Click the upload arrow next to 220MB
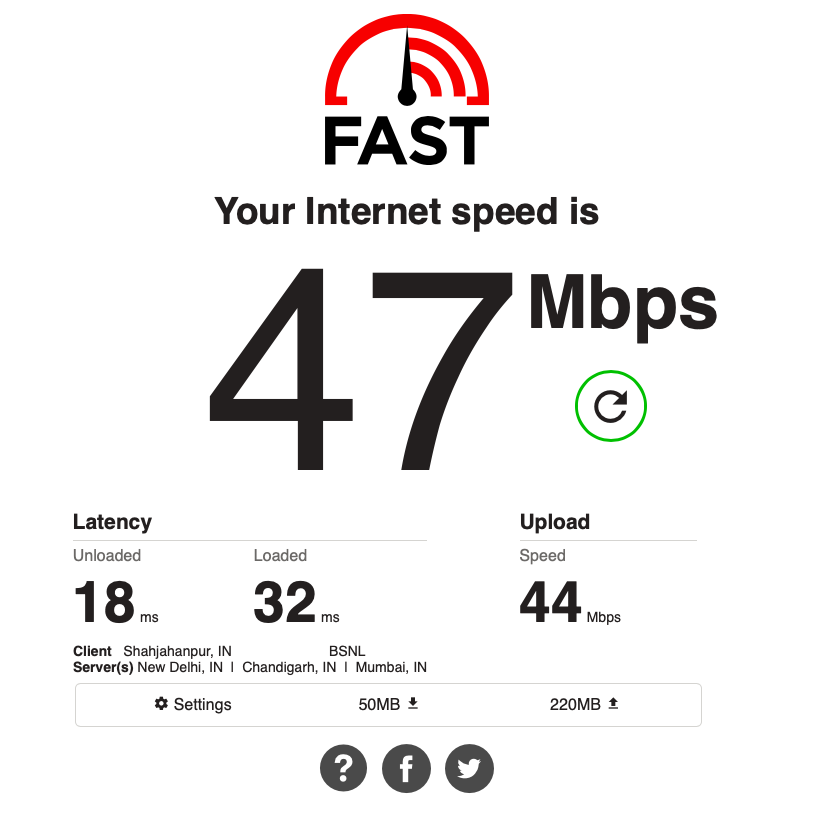 pyautogui.click(x=614, y=704)
